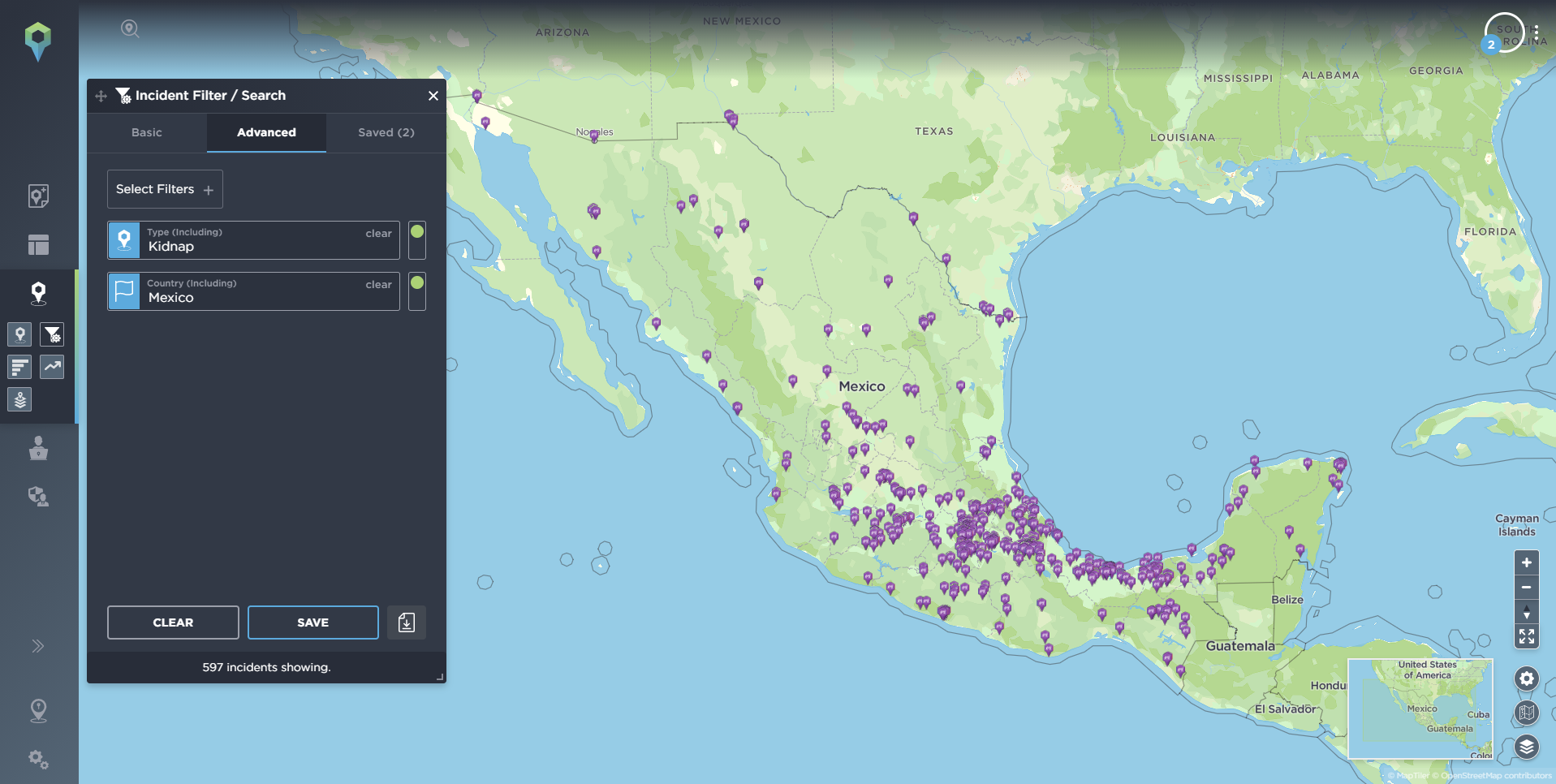1556x784 pixels.
Task: Open the traveller person sidebar icon
Action: click(x=38, y=448)
